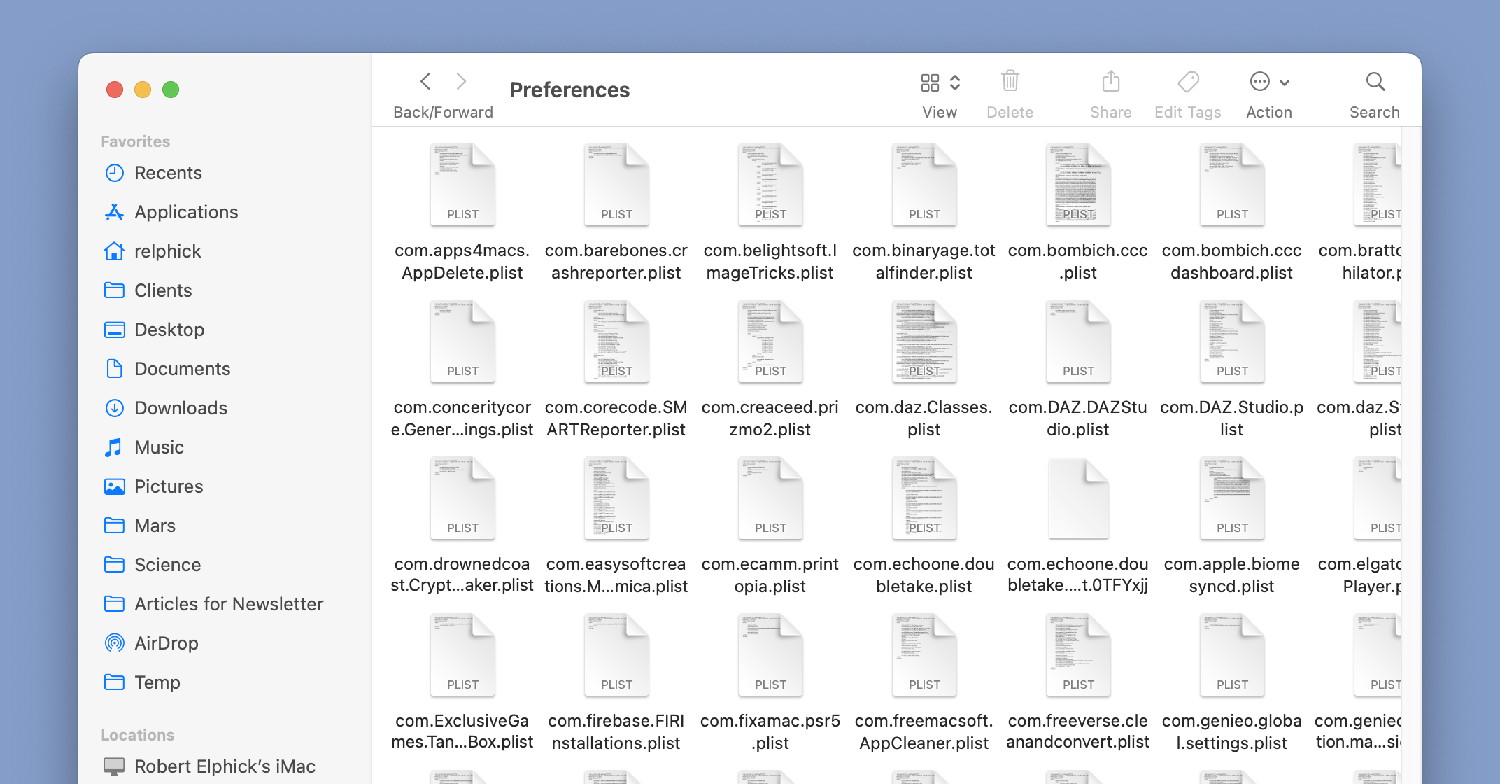Open Recents in the sidebar
This screenshot has width=1500, height=784.
point(168,173)
